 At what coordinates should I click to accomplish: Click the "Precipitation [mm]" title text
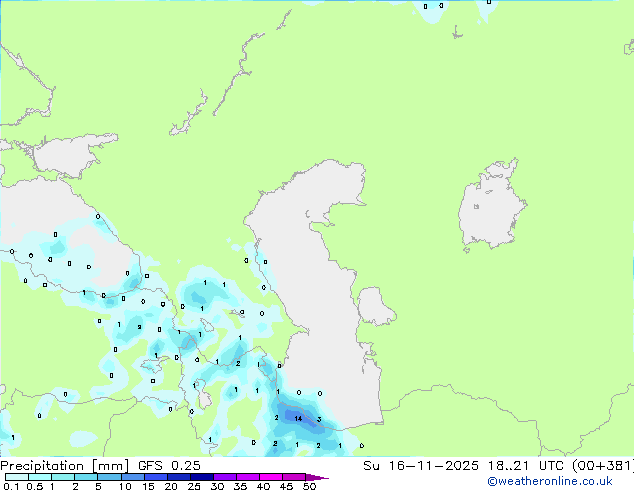(x=65, y=466)
